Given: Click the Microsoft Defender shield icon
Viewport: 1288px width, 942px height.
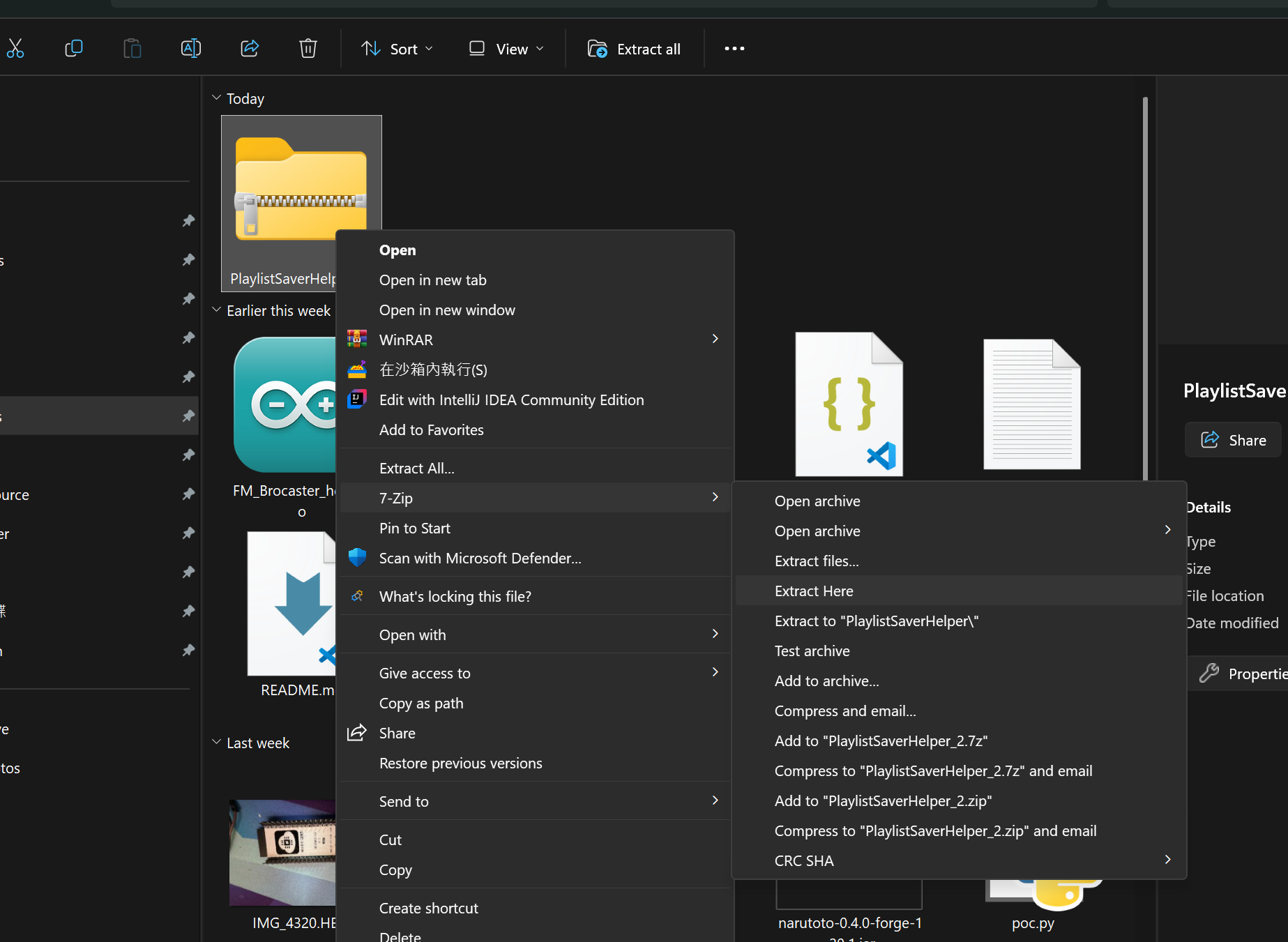Looking at the screenshot, I should click(x=357, y=558).
